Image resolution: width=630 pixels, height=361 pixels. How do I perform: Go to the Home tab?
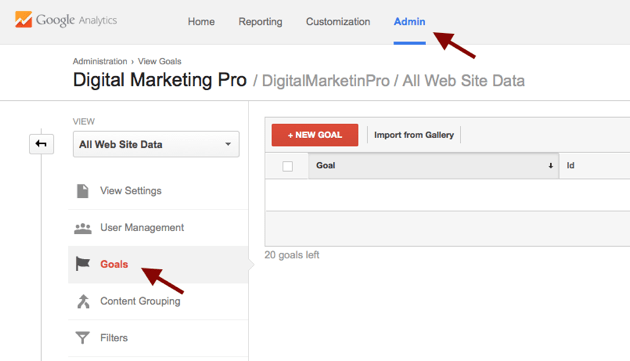pos(201,22)
